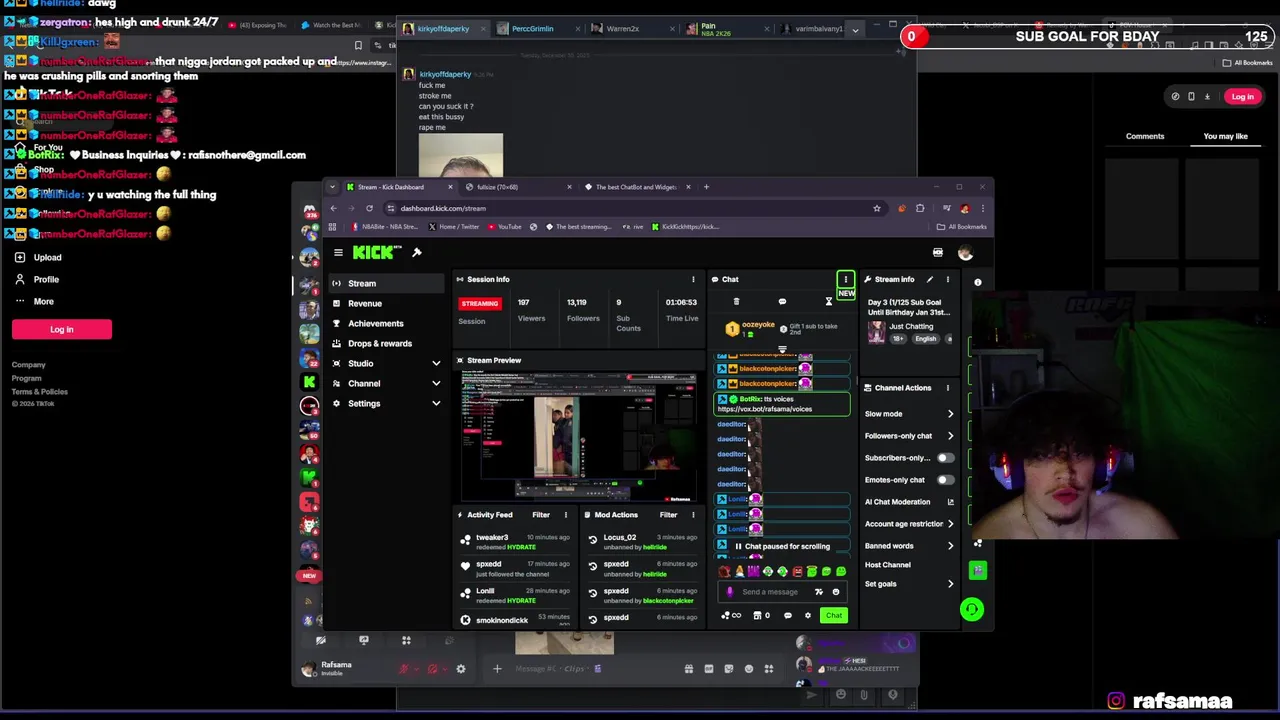Click Filter in Activity Feed
1280x720 pixels.
(541, 515)
